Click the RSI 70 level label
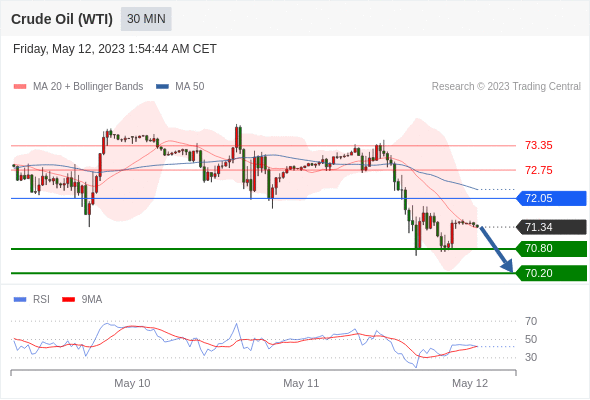 pos(531,321)
